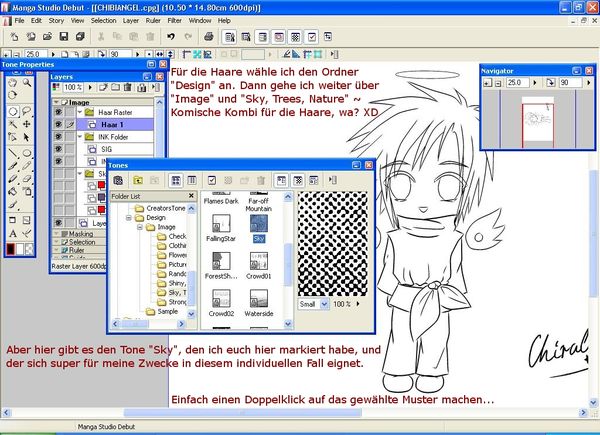The width and height of the screenshot is (600, 435).
Task: Open the Layers opacity 100% arrow
Action: pyautogui.click(x=90, y=88)
